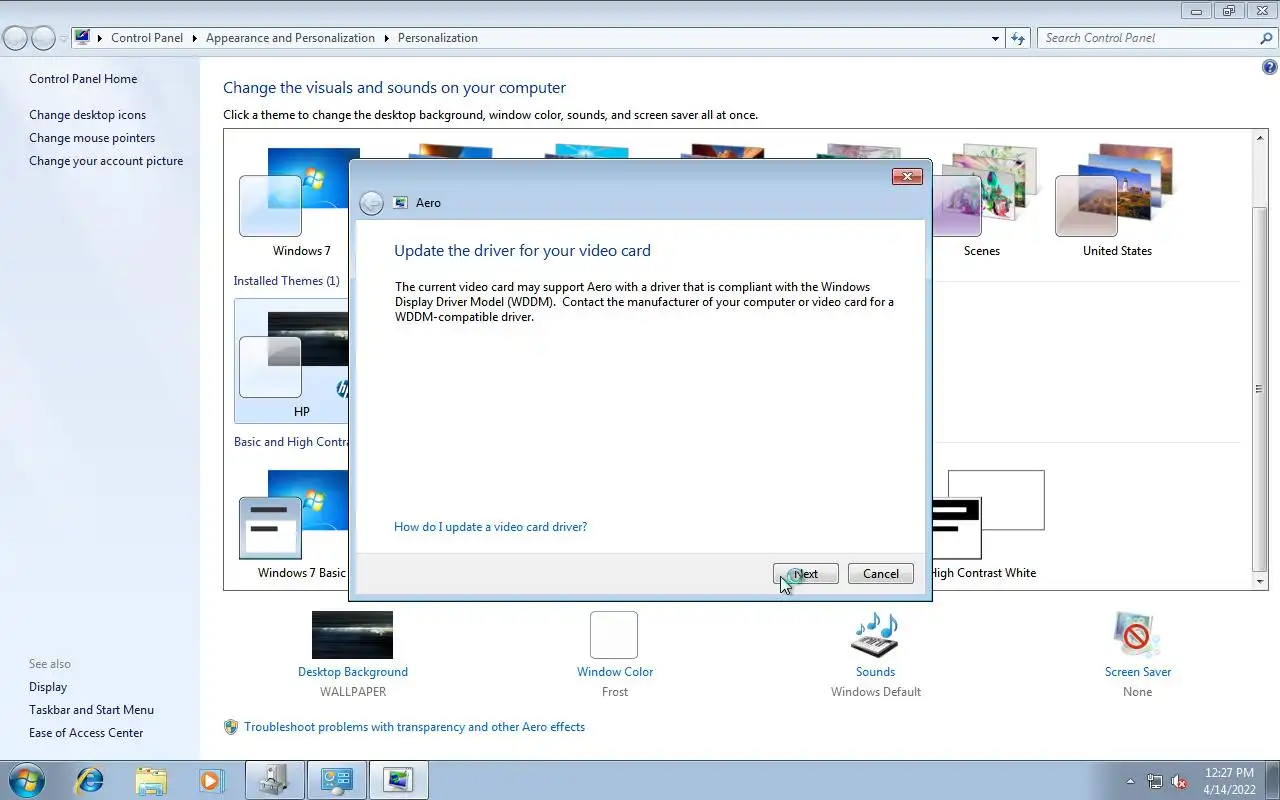
Task: Show hidden tray icons arrow
Action: point(1131,781)
